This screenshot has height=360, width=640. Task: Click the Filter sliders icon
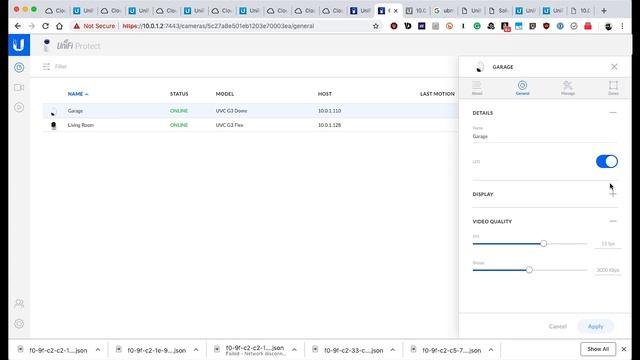[46, 67]
